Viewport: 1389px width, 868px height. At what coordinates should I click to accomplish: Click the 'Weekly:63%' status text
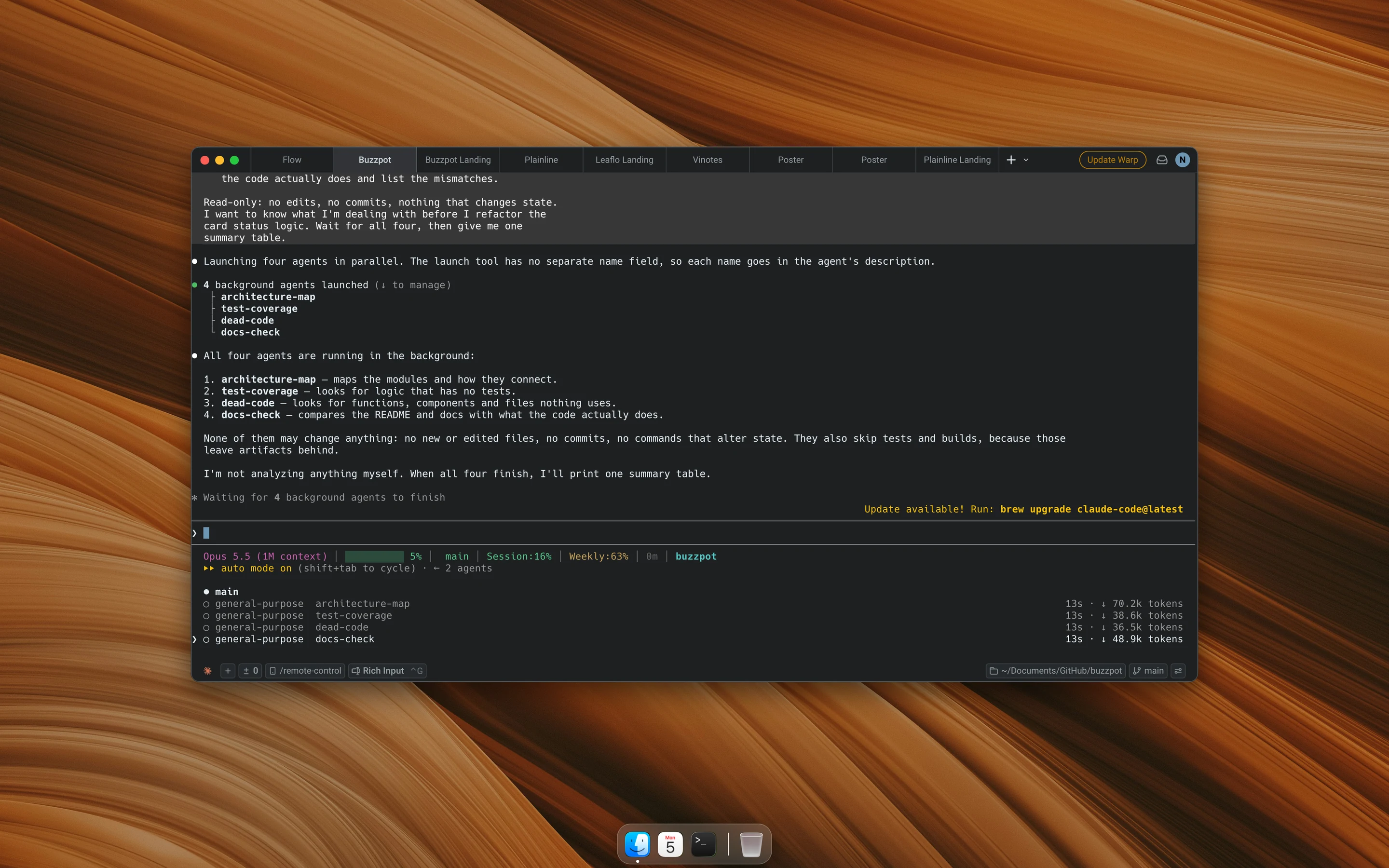point(598,556)
